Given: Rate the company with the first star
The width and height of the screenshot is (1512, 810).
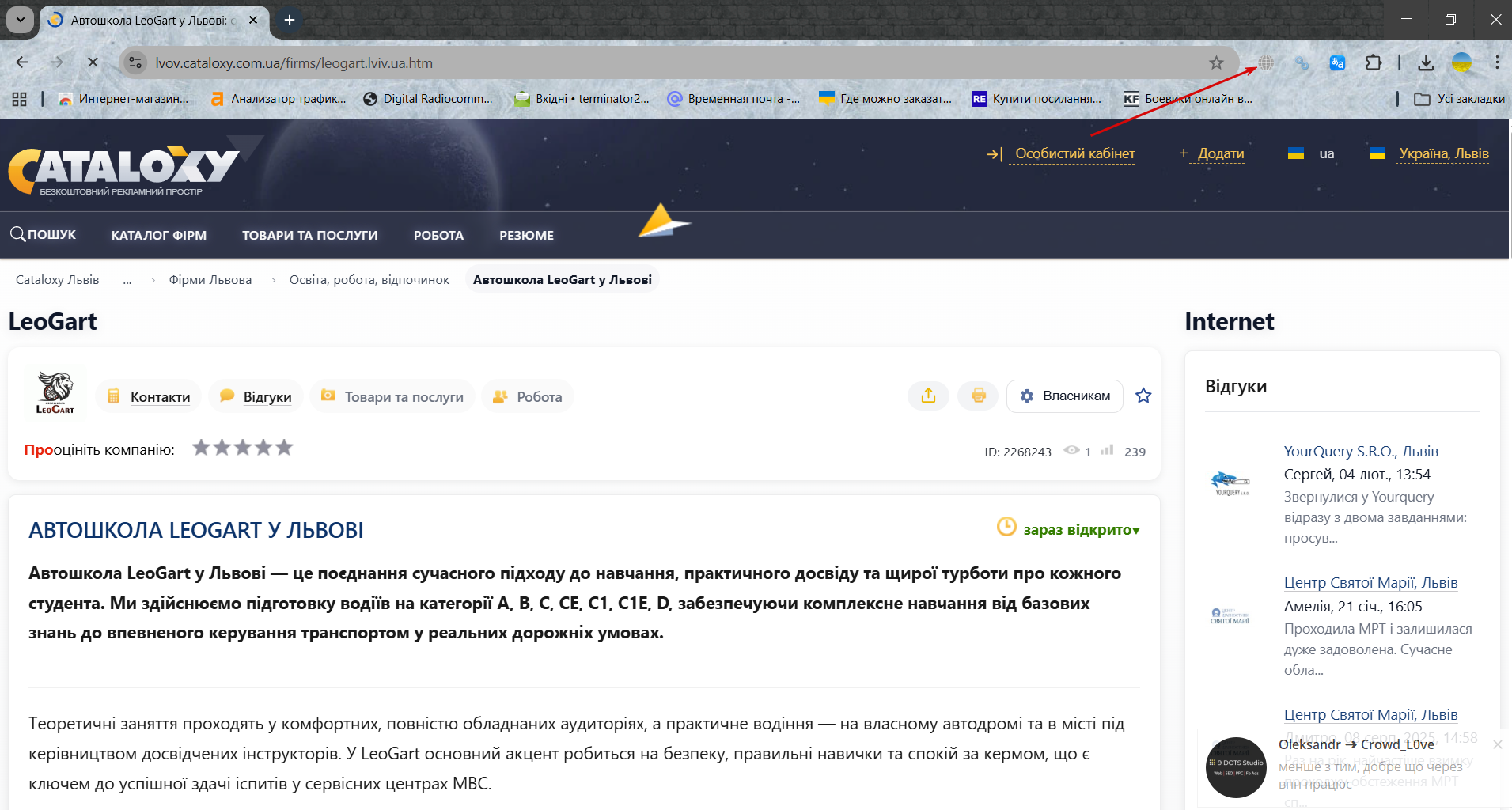Looking at the screenshot, I should [x=202, y=448].
